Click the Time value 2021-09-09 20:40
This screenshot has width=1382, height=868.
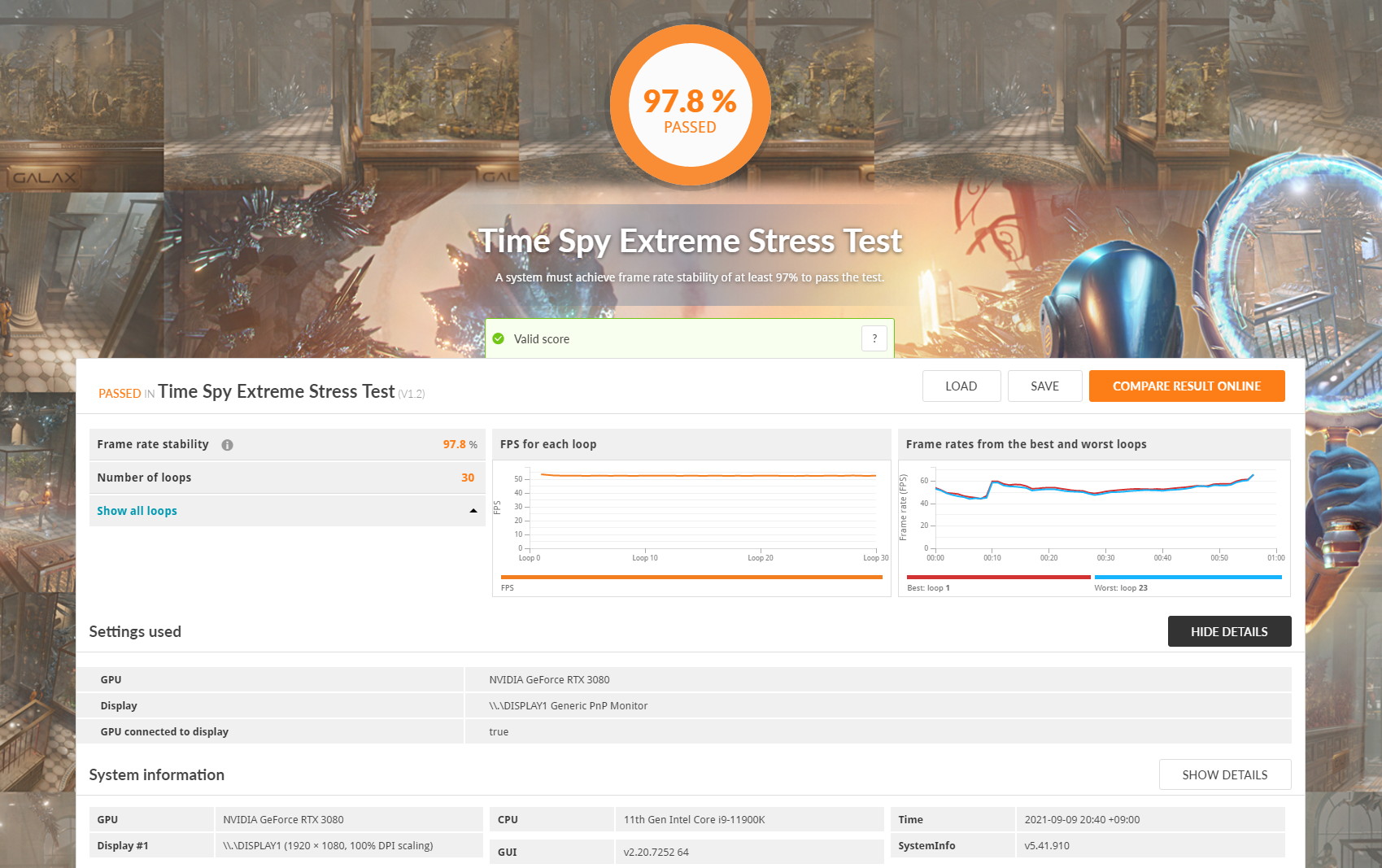[x=1082, y=820]
